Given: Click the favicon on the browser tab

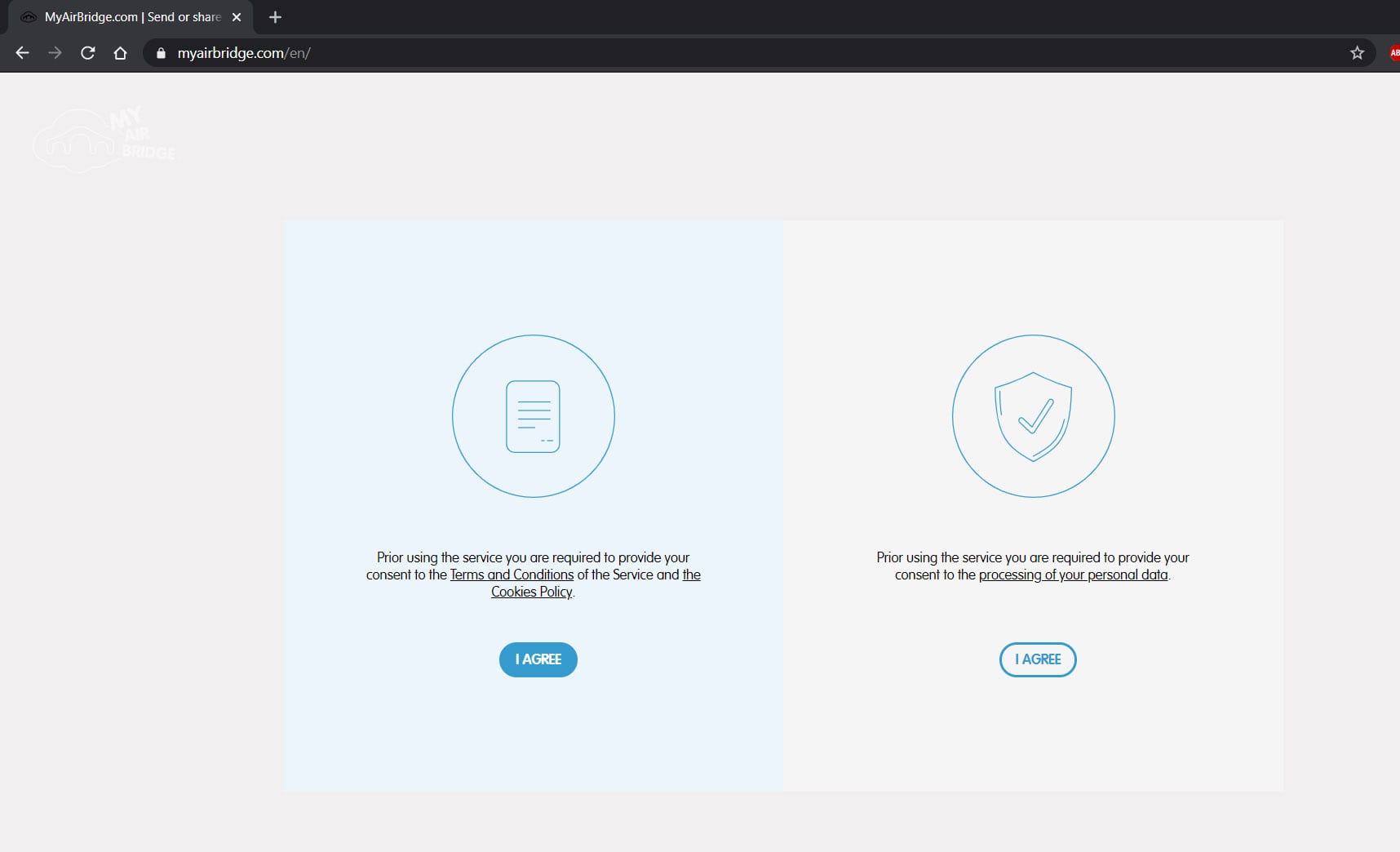Looking at the screenshot, I should coord(29,17).
